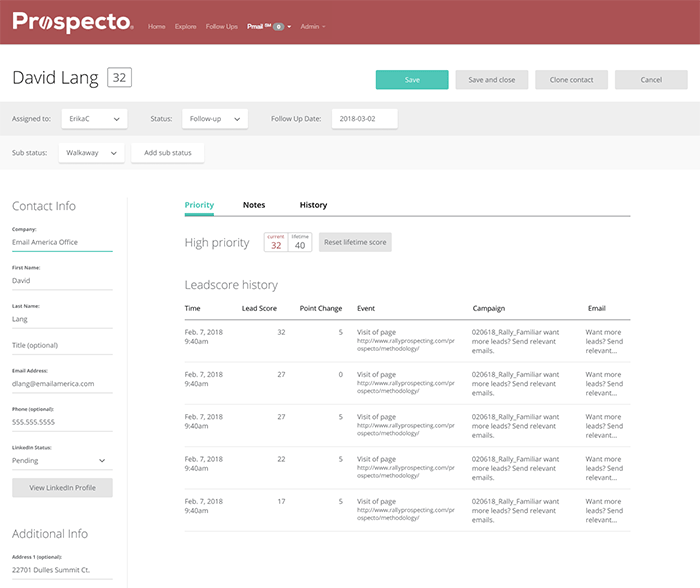The image size is (700, 588).
Task: Click the current score 32 box
Action: click(x=276, y=242)
